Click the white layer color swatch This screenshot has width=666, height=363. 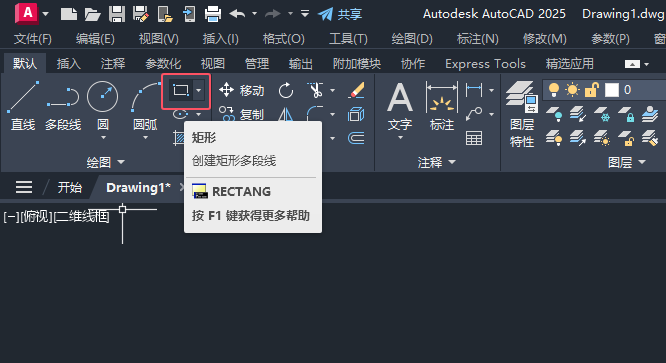point(612,90)
